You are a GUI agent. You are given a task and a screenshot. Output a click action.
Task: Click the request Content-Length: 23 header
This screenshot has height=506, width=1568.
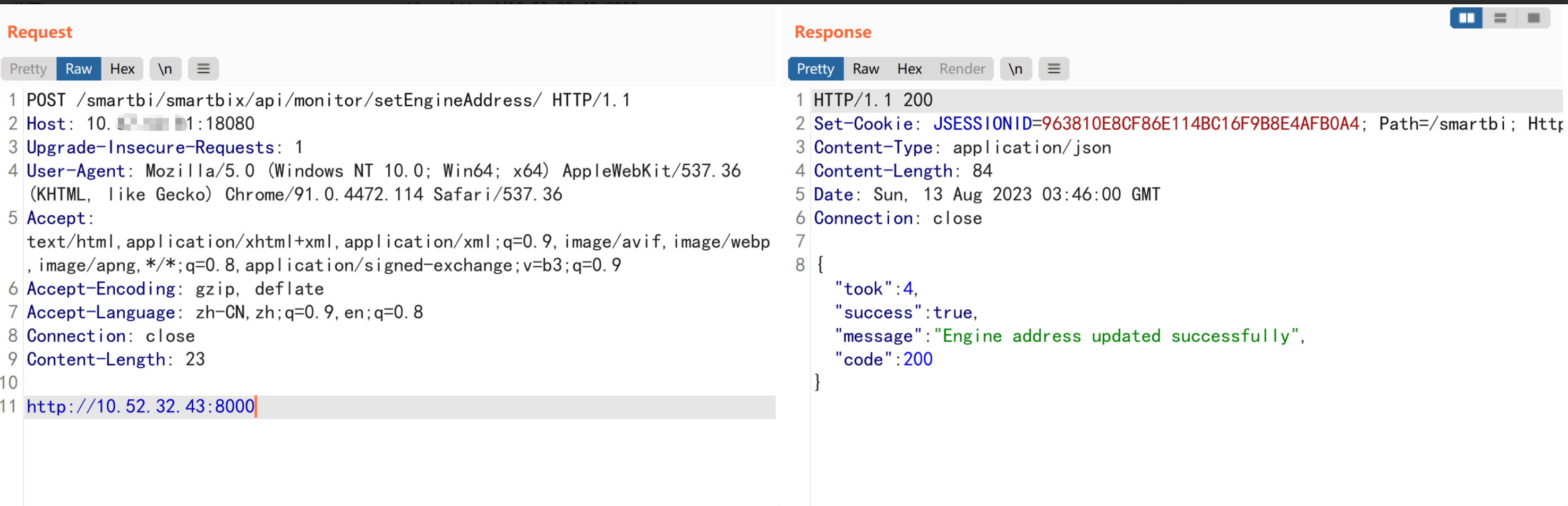click(116, 359)
